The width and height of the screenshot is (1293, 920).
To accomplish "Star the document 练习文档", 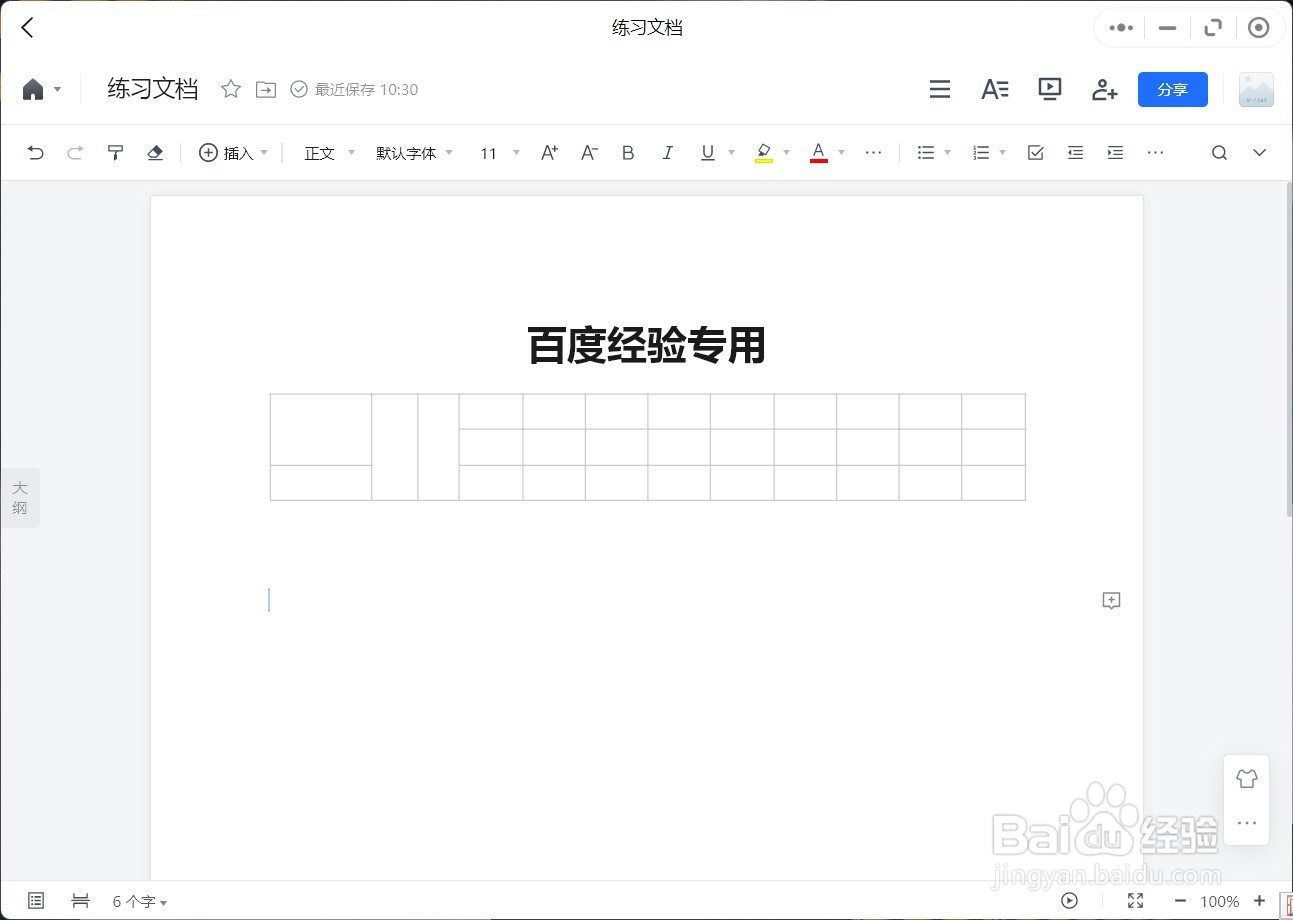I will [231, 89].
